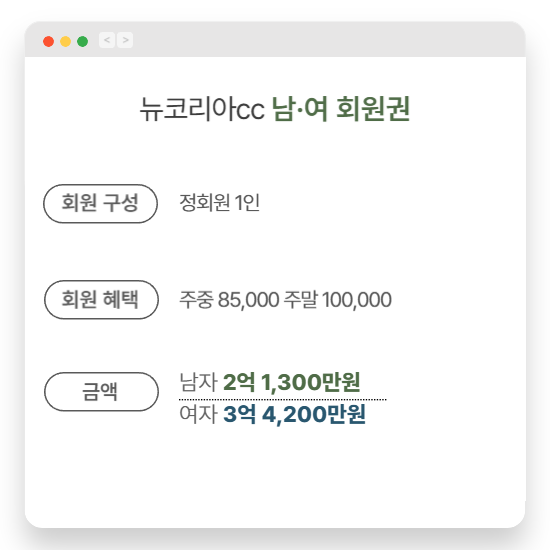Click the empty area below the prices
The image size is (550, 550).
(x=275, y=477)
